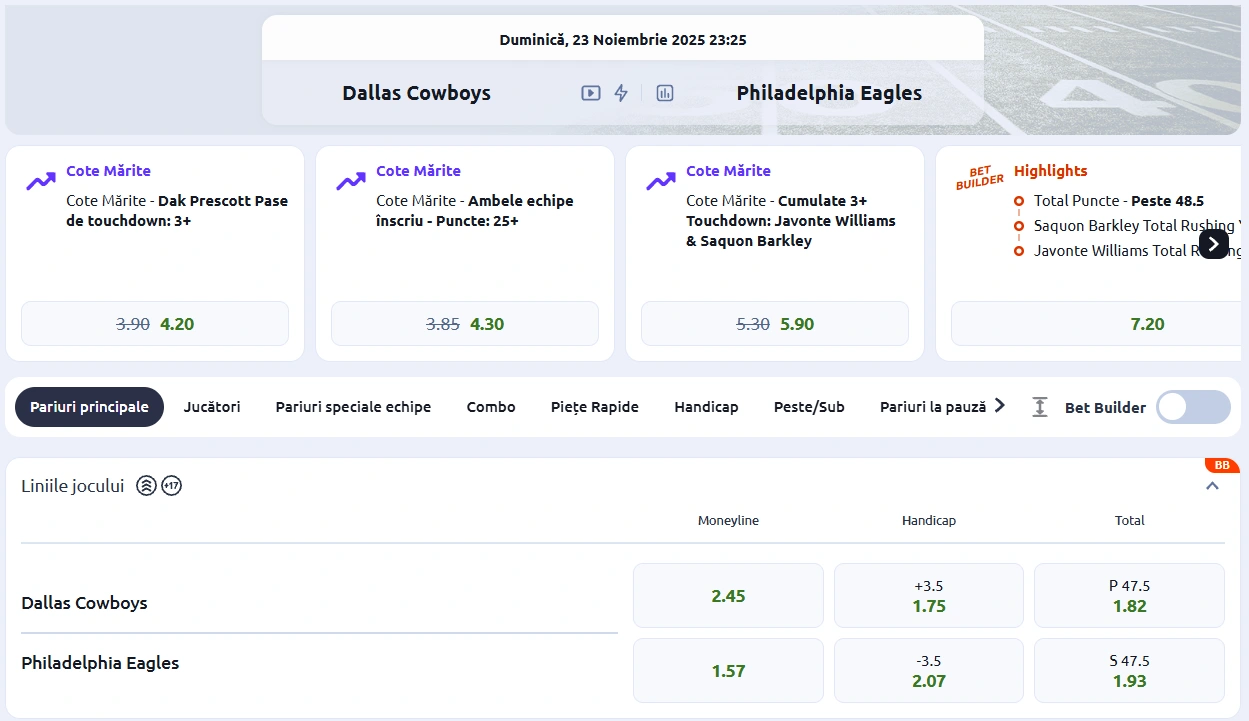The height and width of the screenshot is (721, 1249).
Task: Open the Handicap tab
Action: (x=706, y=407)
